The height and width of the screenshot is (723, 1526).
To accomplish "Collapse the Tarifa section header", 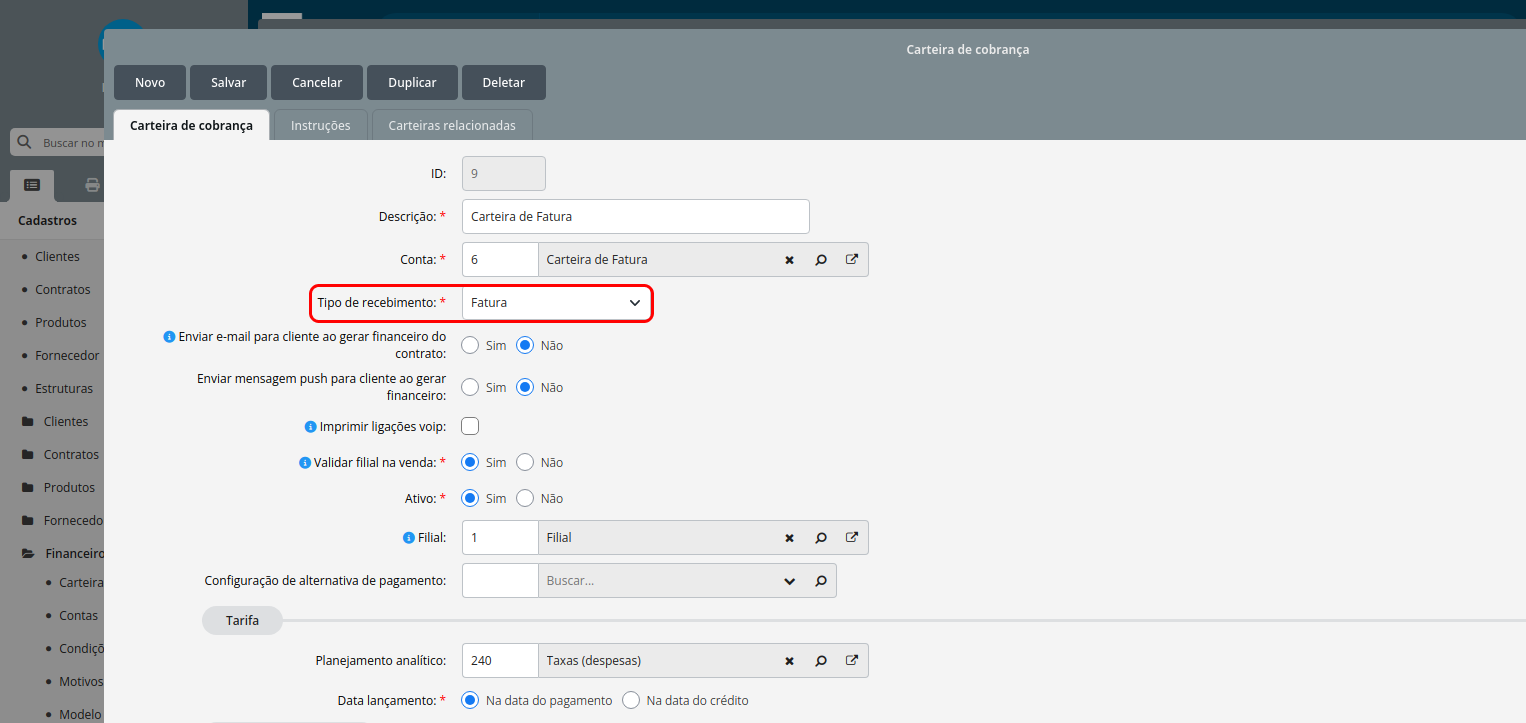I will click(x=242, y=621).
